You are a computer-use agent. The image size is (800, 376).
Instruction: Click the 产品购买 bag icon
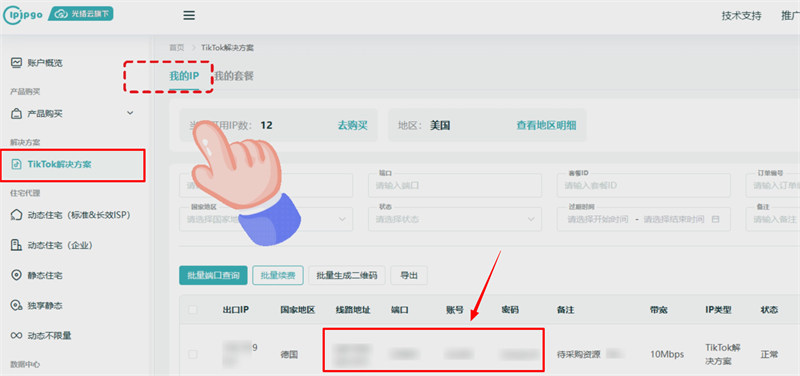point(17,113)
